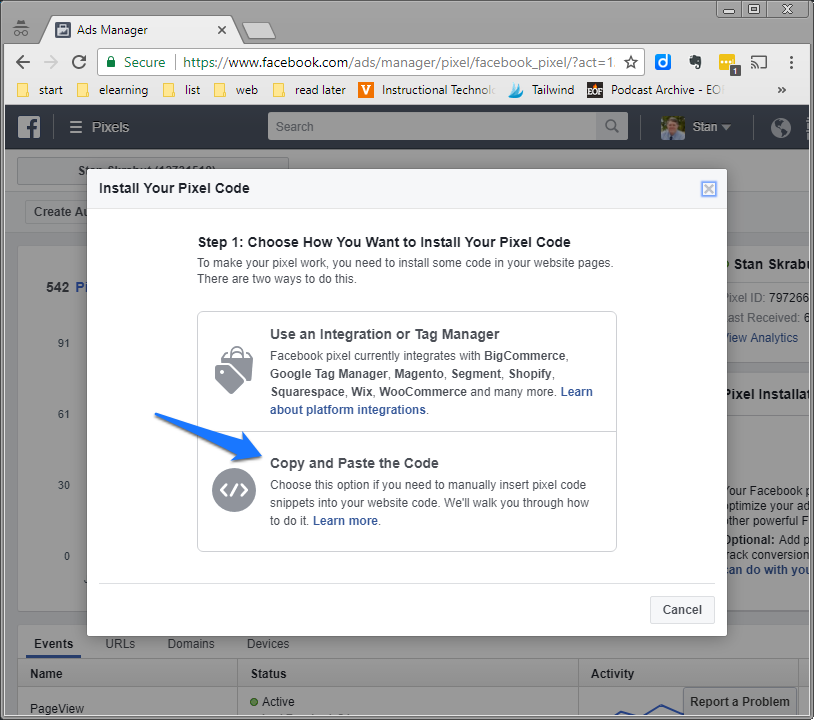Click the globe notifications icon
This screenshot has height=720, width=814.
[780, 127]
